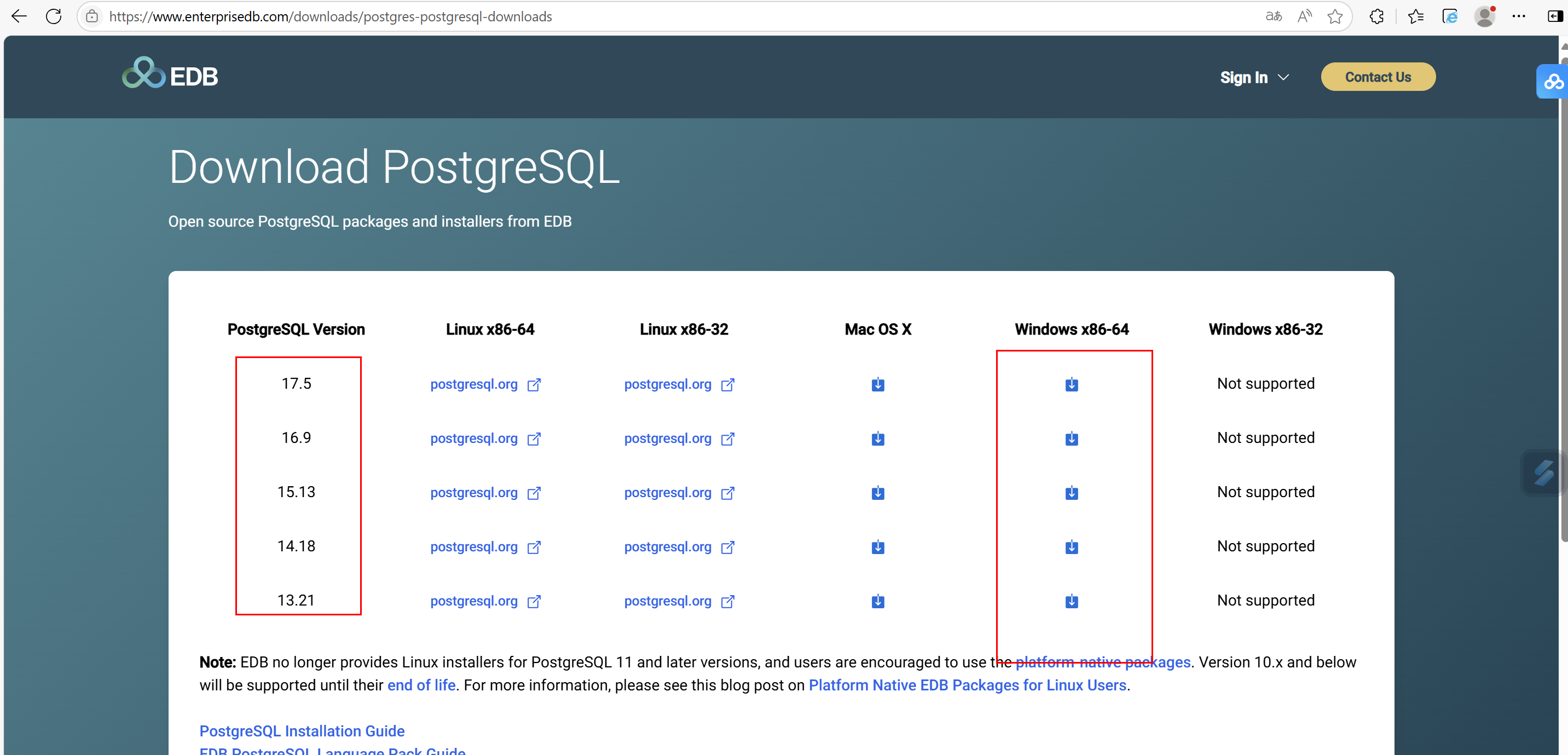This screenshot has width=1568, height=755.
Task: Open browser settings and more menu
Action: pos(1518,16)
